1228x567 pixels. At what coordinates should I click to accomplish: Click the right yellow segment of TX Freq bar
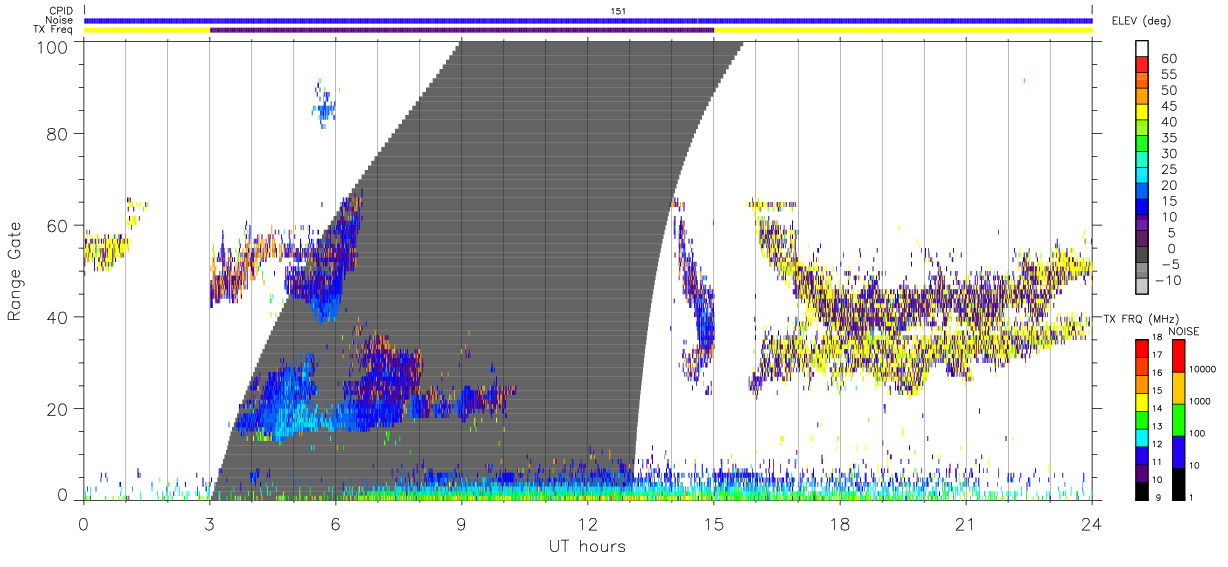pos(903,30)
